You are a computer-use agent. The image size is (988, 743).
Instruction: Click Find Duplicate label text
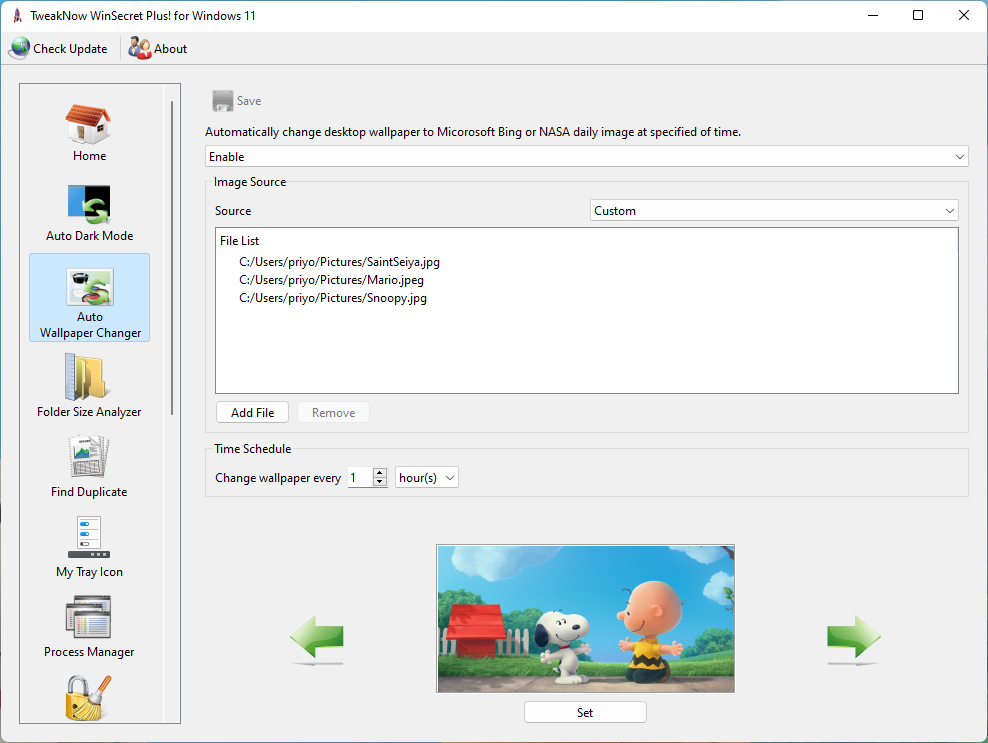(89, 492)
